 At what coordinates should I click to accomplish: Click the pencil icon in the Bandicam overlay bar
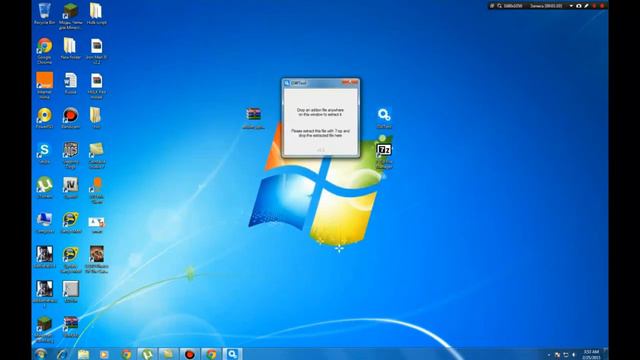[x=586, y=6]
